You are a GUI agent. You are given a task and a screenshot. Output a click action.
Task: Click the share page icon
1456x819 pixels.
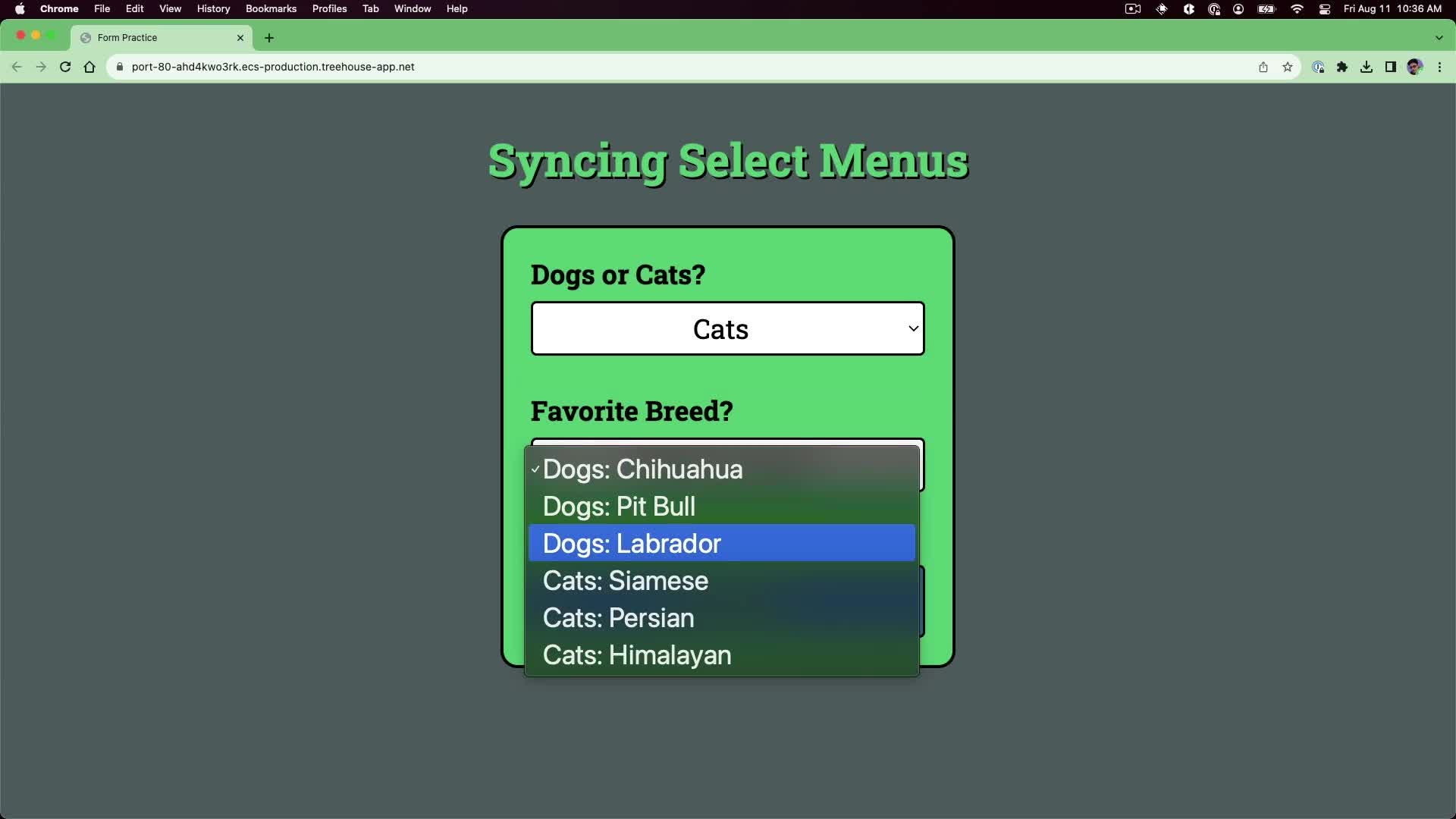(x=1263, y=67)
